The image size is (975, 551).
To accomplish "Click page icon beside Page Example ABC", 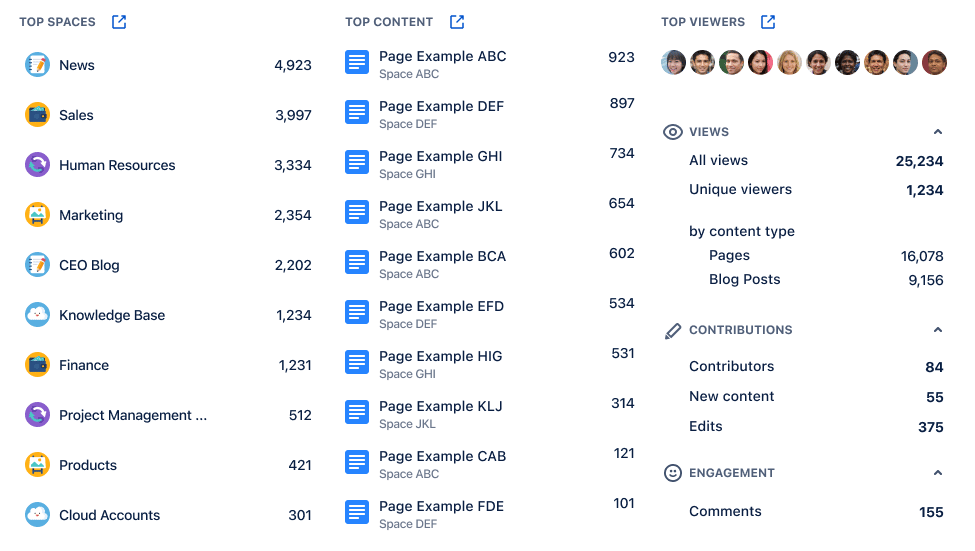I will (x=357, y=62).
